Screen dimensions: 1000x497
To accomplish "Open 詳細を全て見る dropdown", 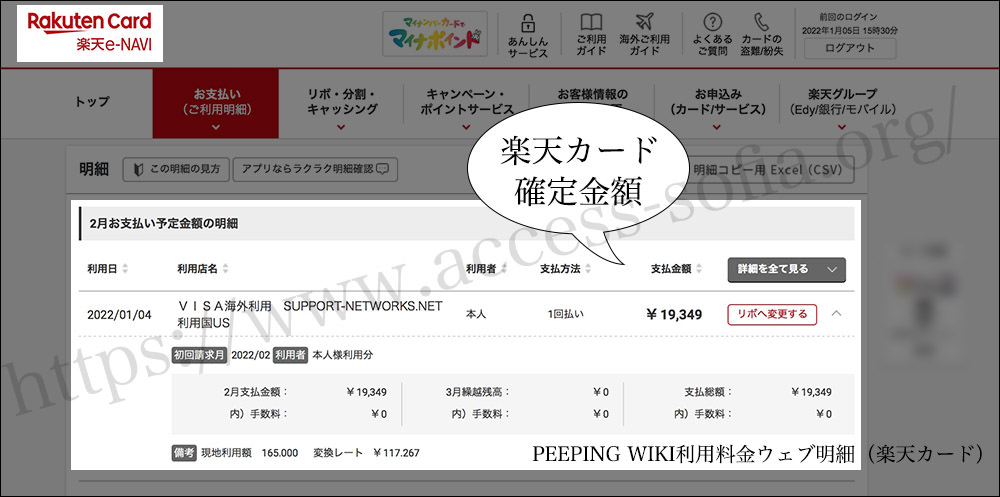I will 786,269.
